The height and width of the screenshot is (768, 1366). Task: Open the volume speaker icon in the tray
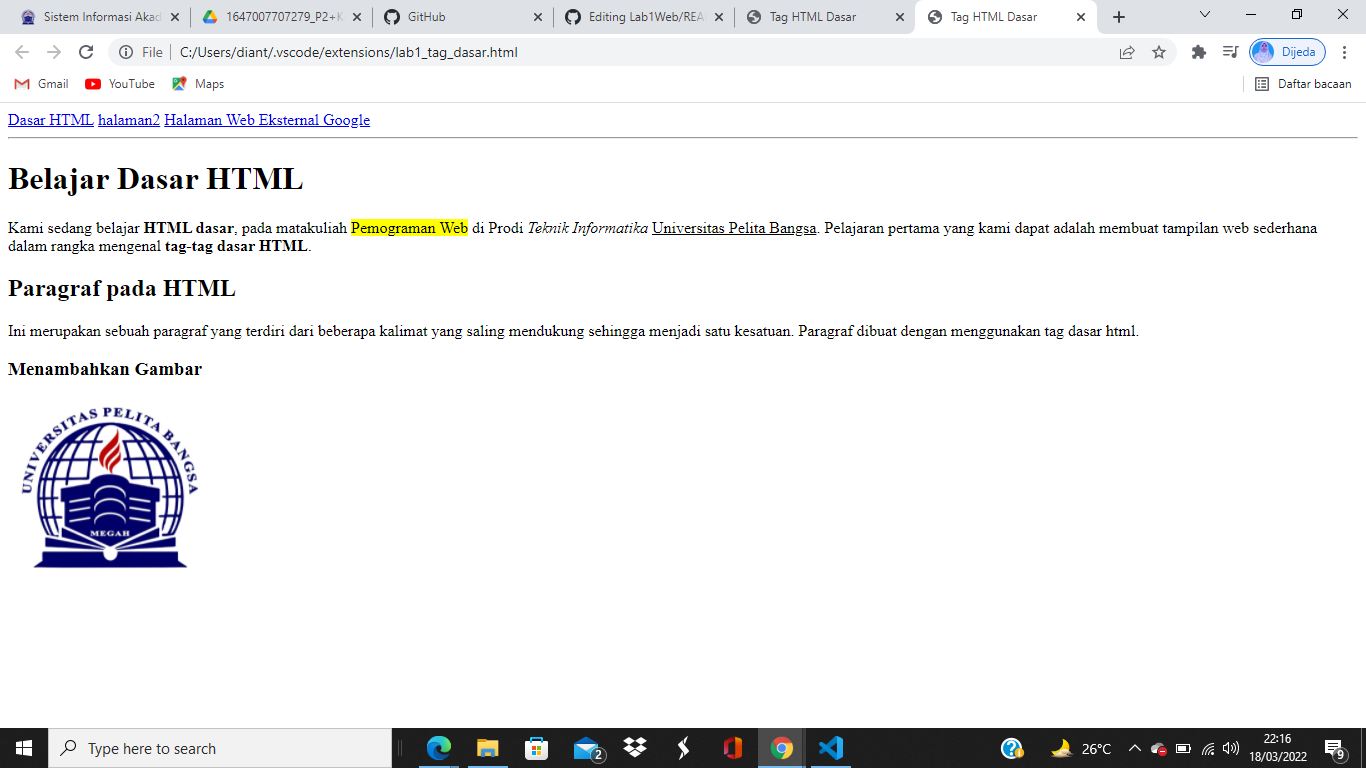tap(1231, 748)
